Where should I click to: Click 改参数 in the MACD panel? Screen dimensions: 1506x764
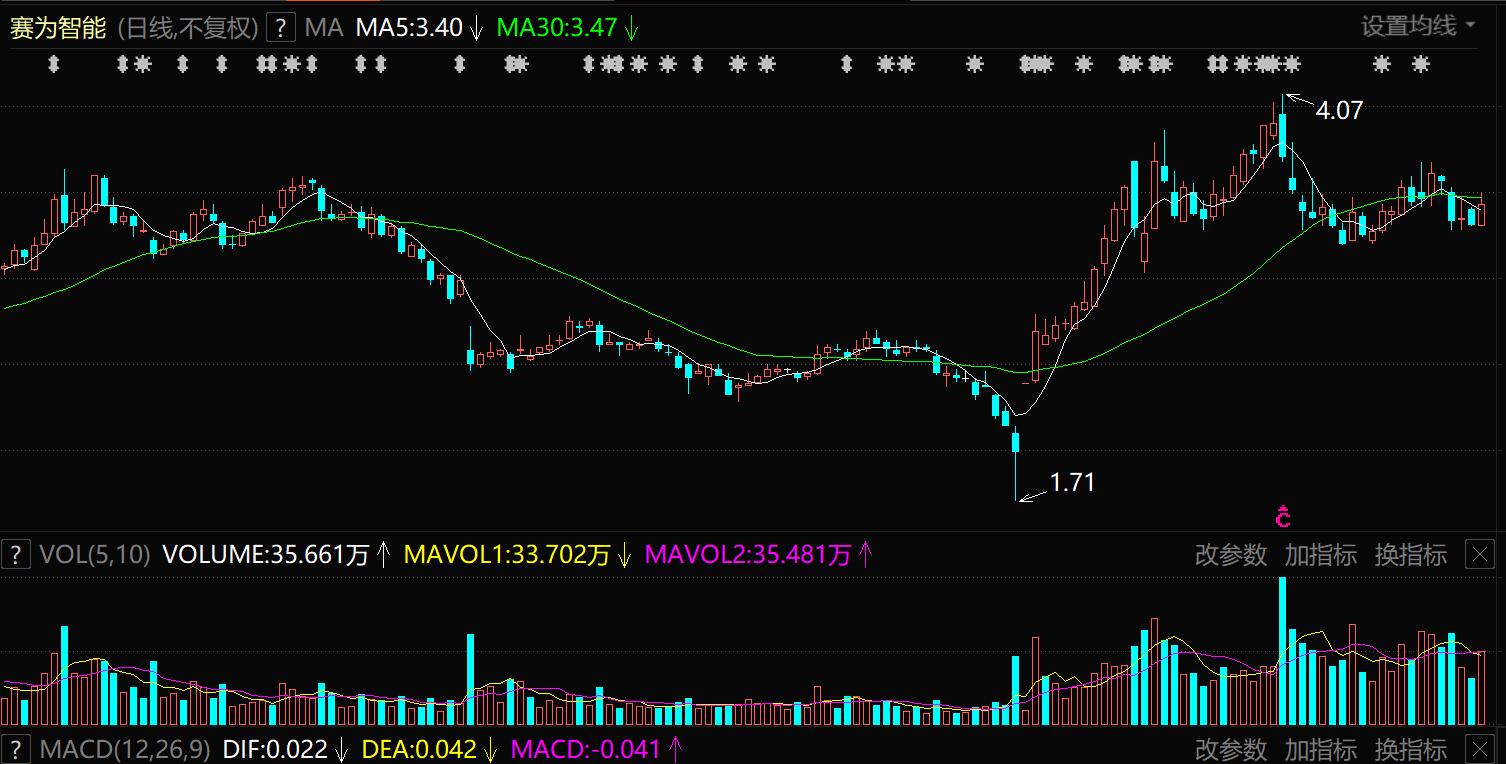[1230, 749]
